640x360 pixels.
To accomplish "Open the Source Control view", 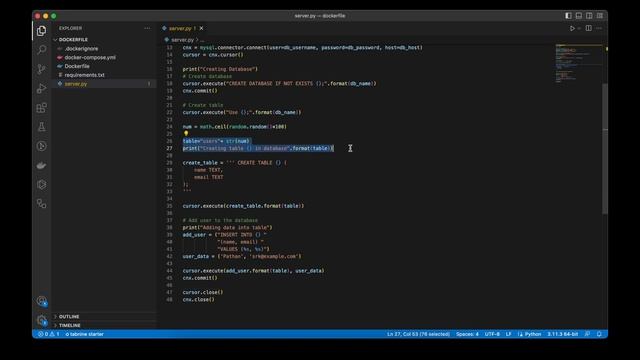I will [x=41, y=69].
